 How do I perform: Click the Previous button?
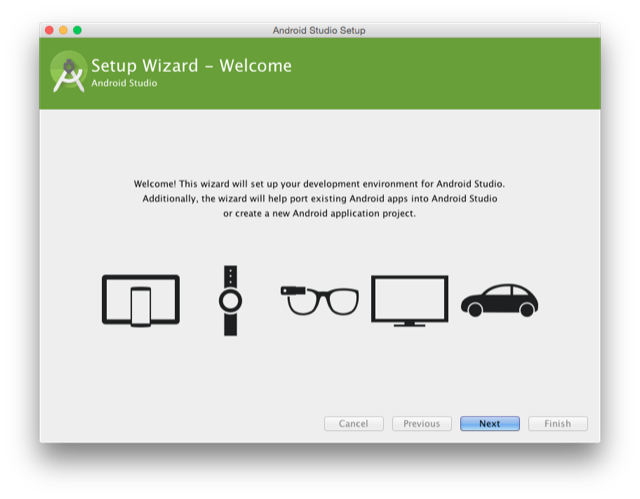(422, 424)
